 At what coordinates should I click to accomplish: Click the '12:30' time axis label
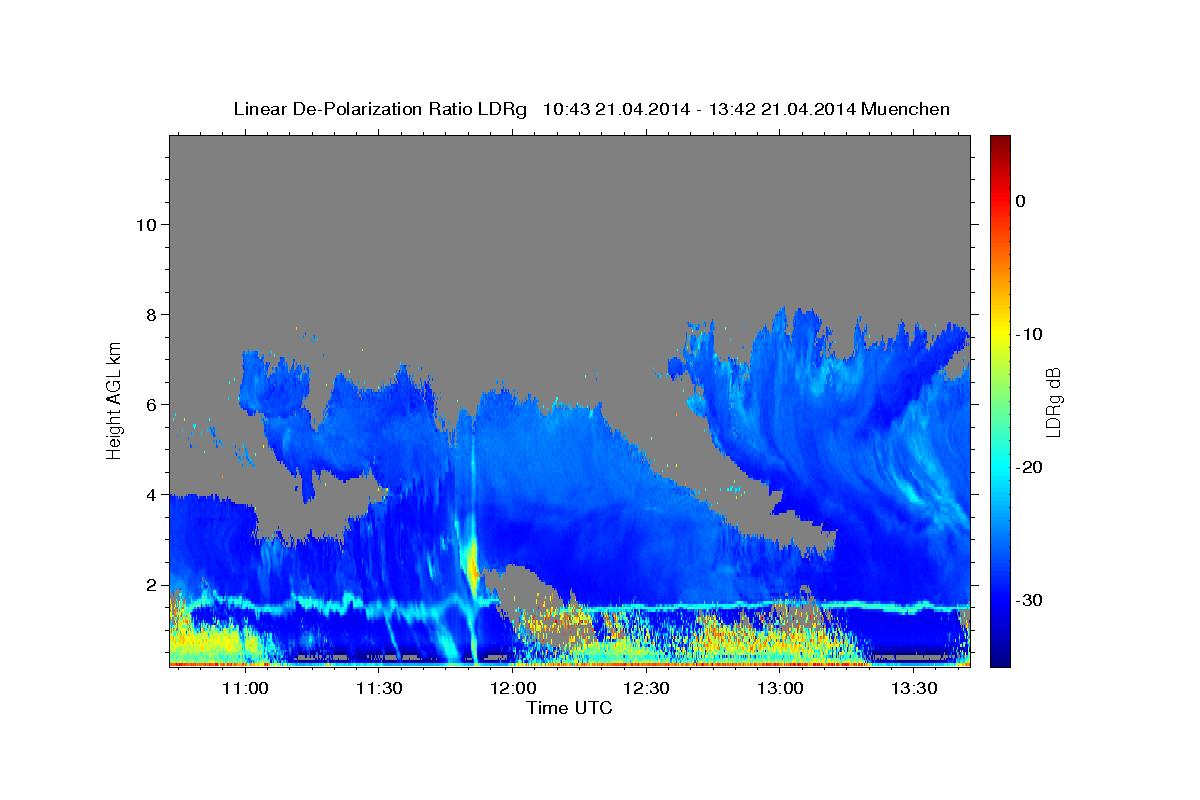tap(645, 688)
